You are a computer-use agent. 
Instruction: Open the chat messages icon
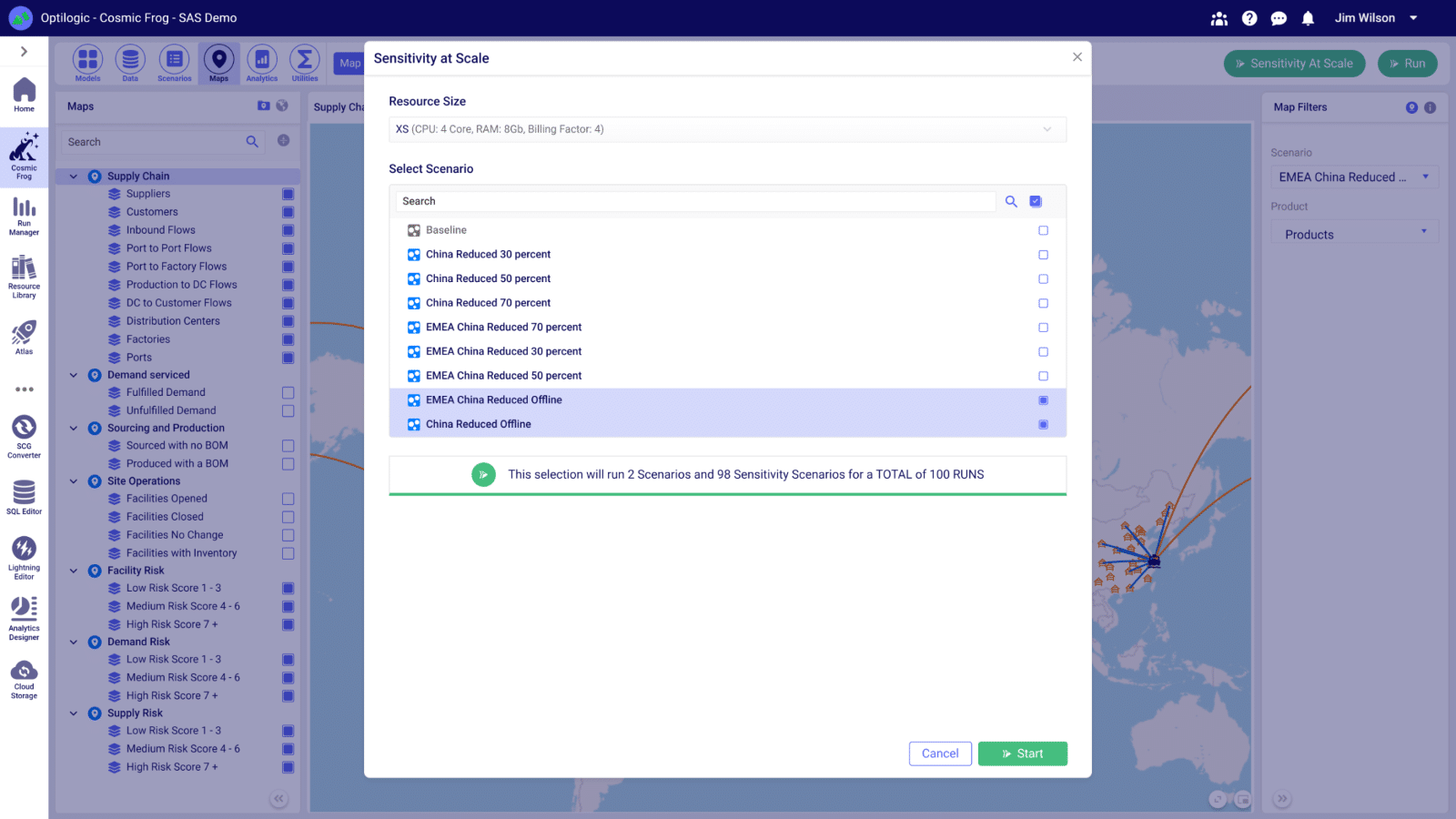[1279, 18]
